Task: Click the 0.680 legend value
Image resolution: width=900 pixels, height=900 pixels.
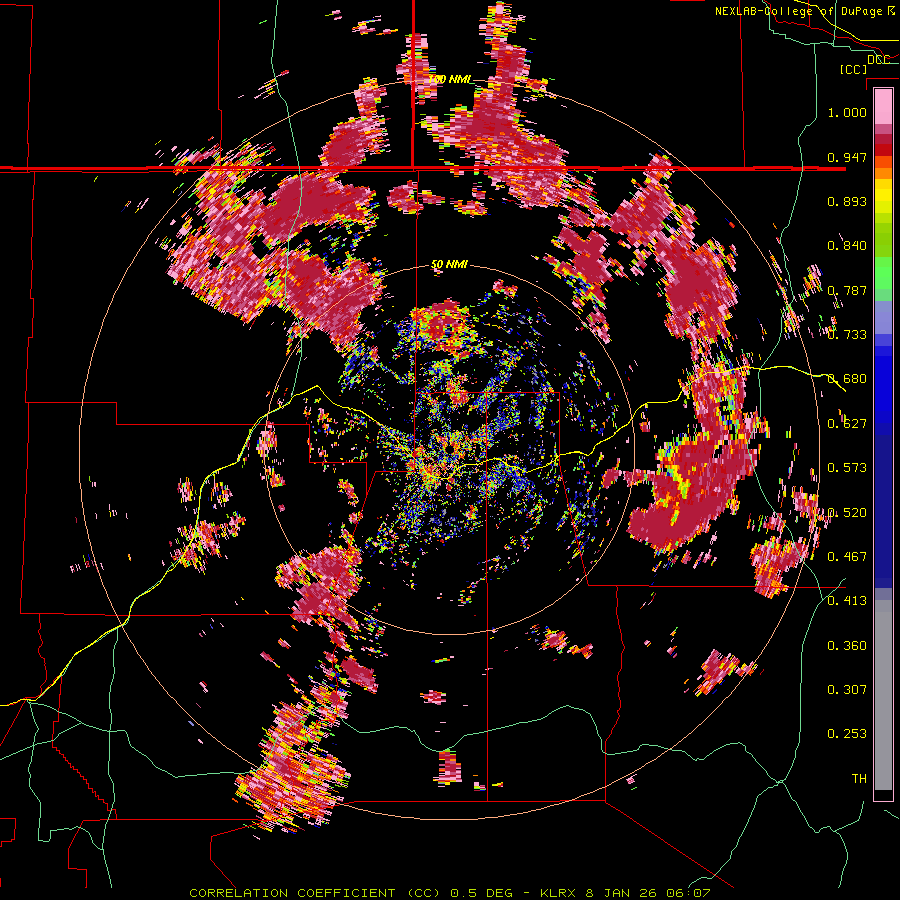Action: pos(847,379)
